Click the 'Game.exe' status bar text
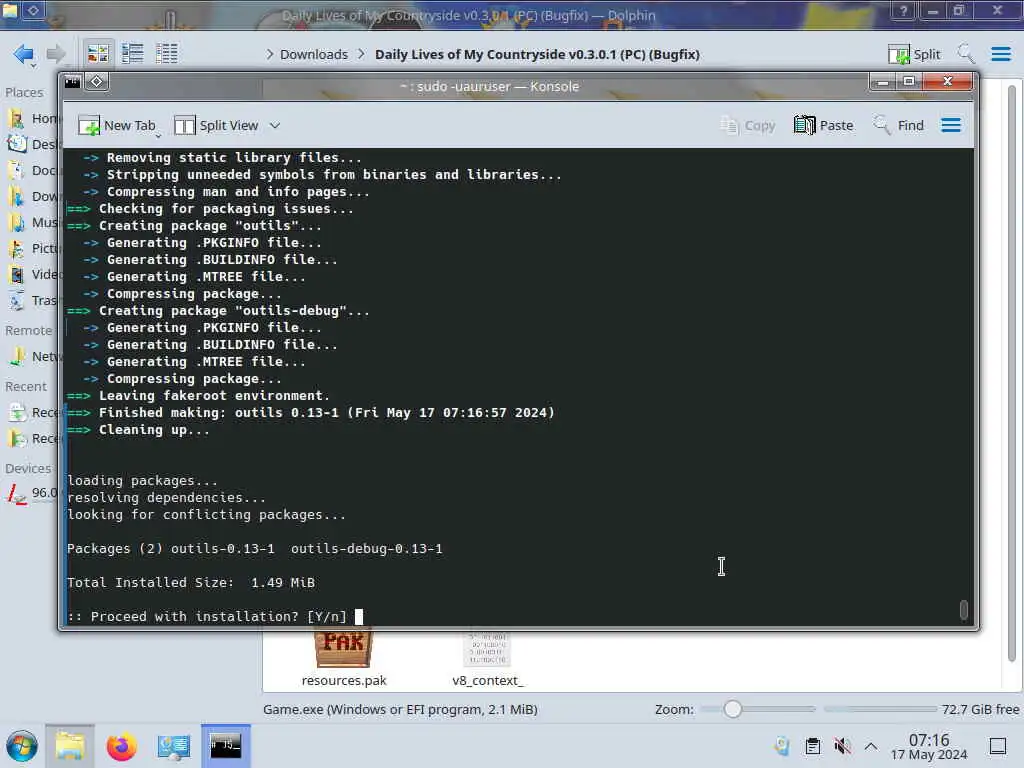This screenshot has width=1024, height=768. [x=400, y=709]
